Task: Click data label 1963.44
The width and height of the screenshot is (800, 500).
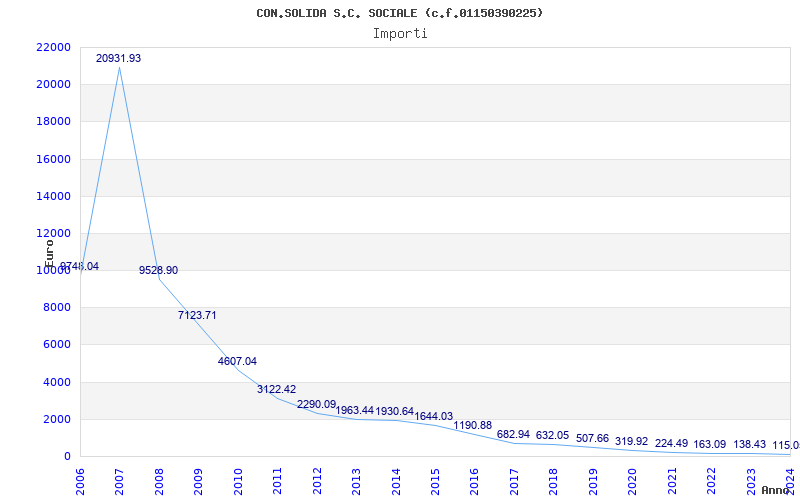Action: click(355, 410)
